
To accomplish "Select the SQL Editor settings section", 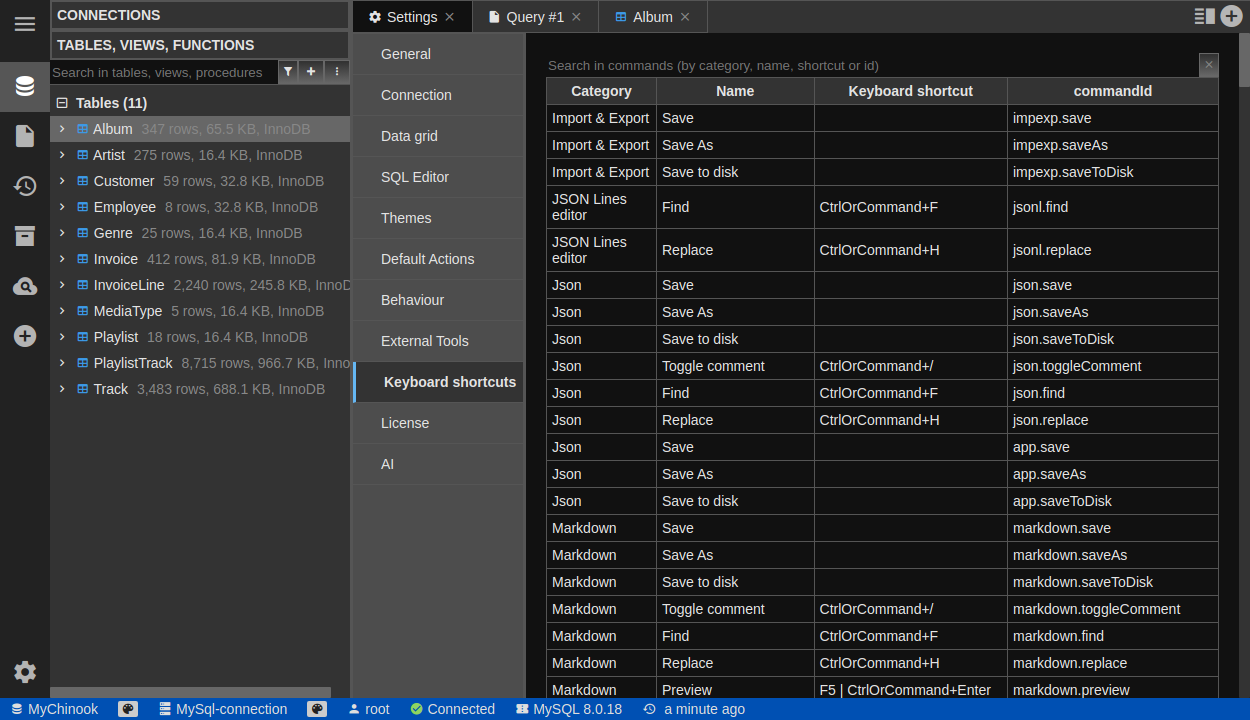I will pyautogui.click(x=415, y=177).
